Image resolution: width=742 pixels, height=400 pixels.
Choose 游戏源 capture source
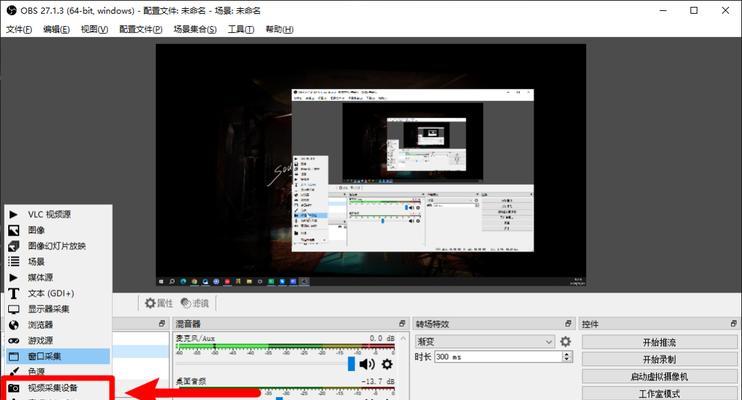click(x=58, y=340)
